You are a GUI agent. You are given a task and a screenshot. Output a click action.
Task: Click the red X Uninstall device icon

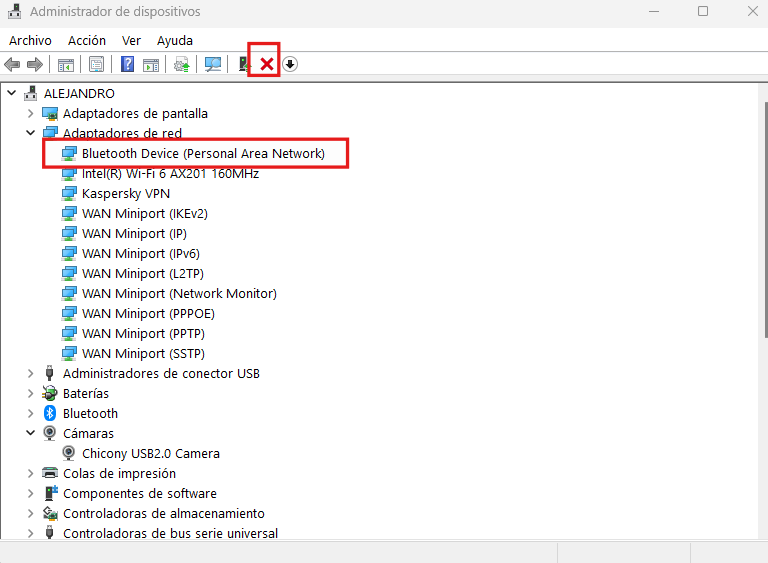pos(266,64)
